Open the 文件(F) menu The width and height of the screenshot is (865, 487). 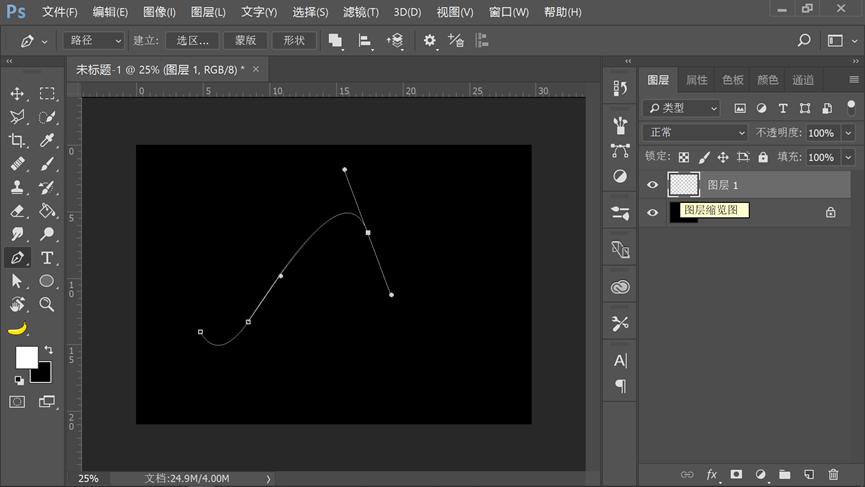[x=60, y=12]
